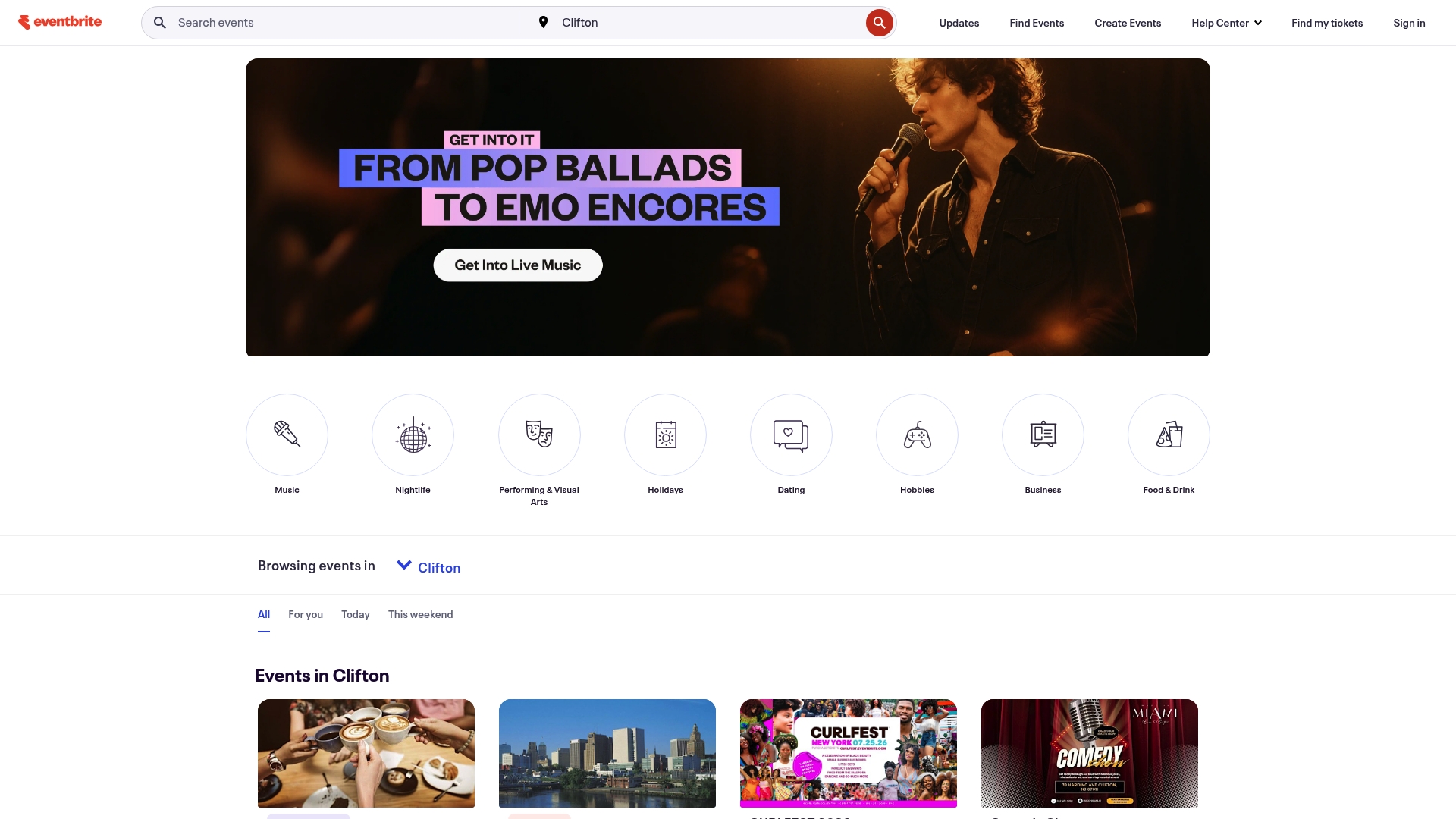Open the CURLFEST event thumbnail
This screenshot has height=819, width=1456.
pos(849,753)
